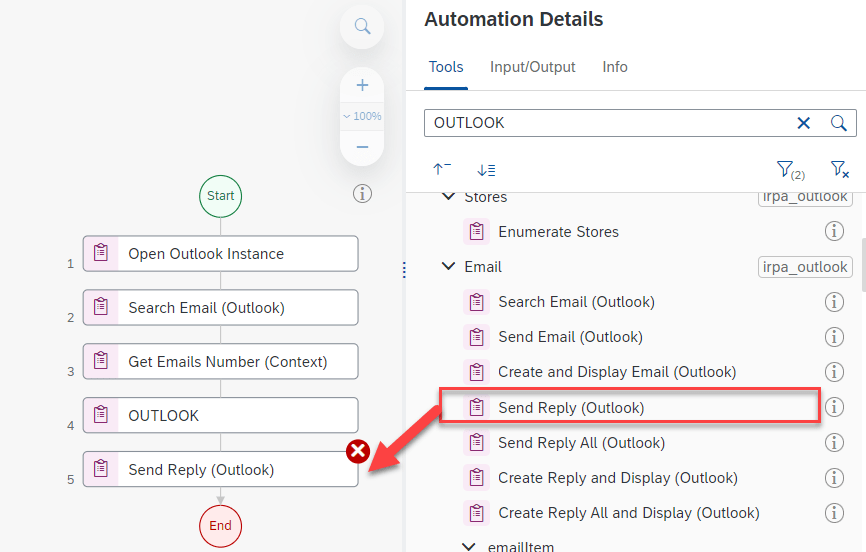
Task: Click the End node in the workflow
Action: click(220, 526)
